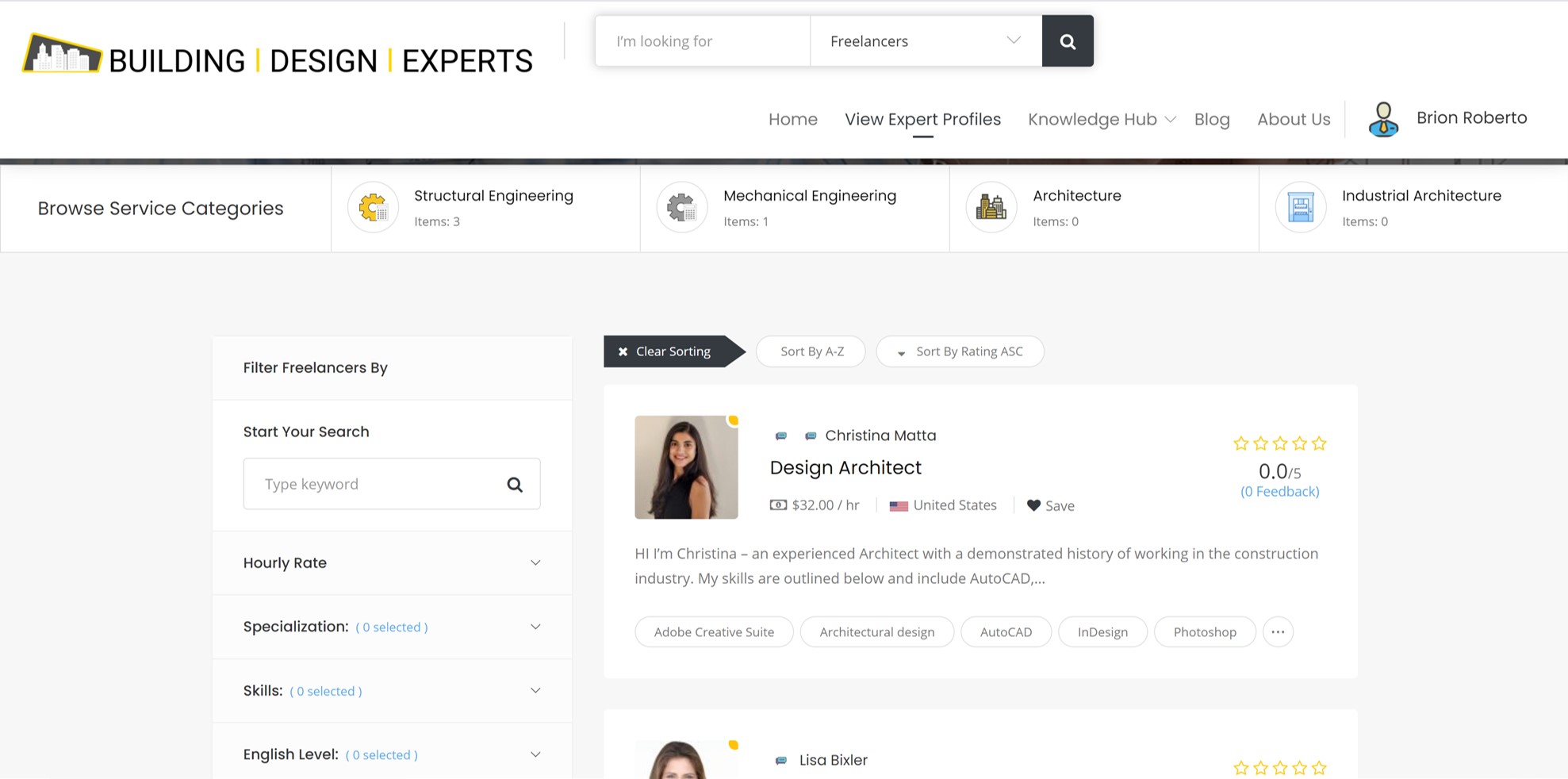Expand the Knowledge Hub menu chevron
The image size is (1568, 779).
click(1170, 120)
